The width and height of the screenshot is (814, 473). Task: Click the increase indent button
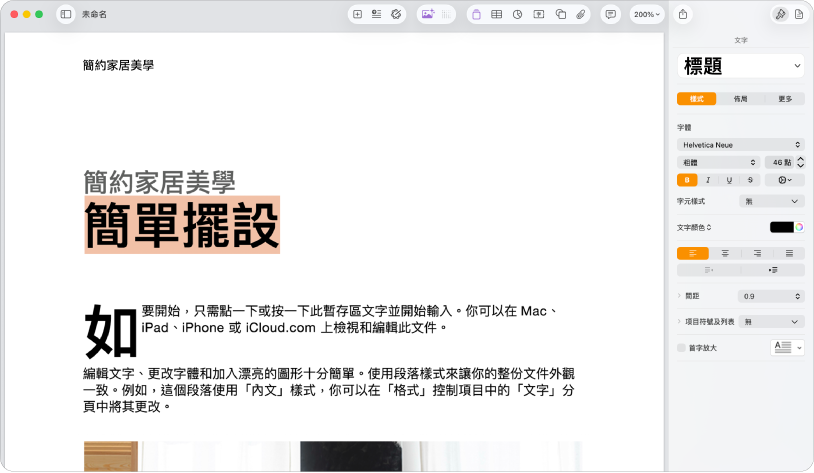tap(773, 270)
